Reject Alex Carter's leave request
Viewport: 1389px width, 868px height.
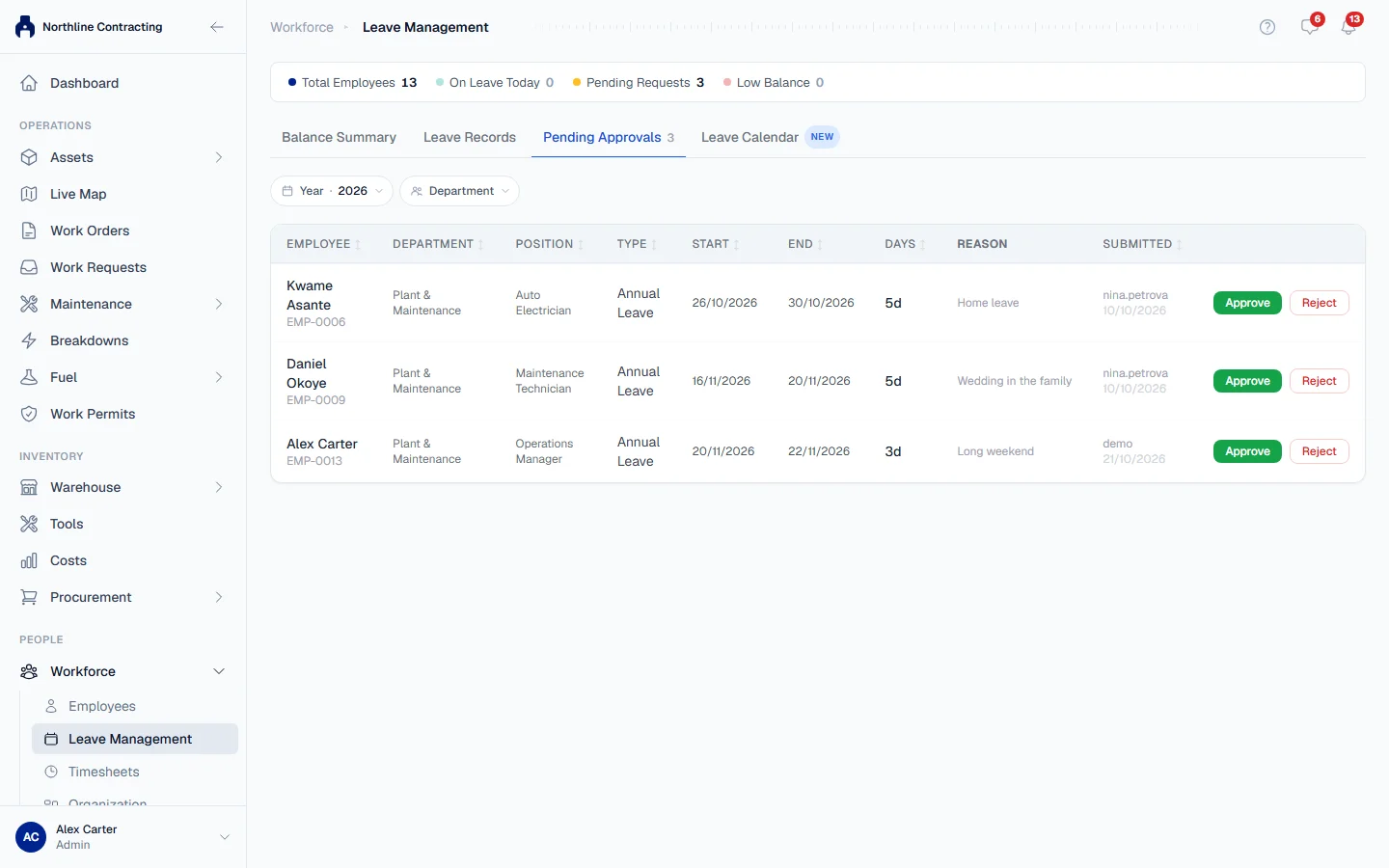(x=1319, y=451)
